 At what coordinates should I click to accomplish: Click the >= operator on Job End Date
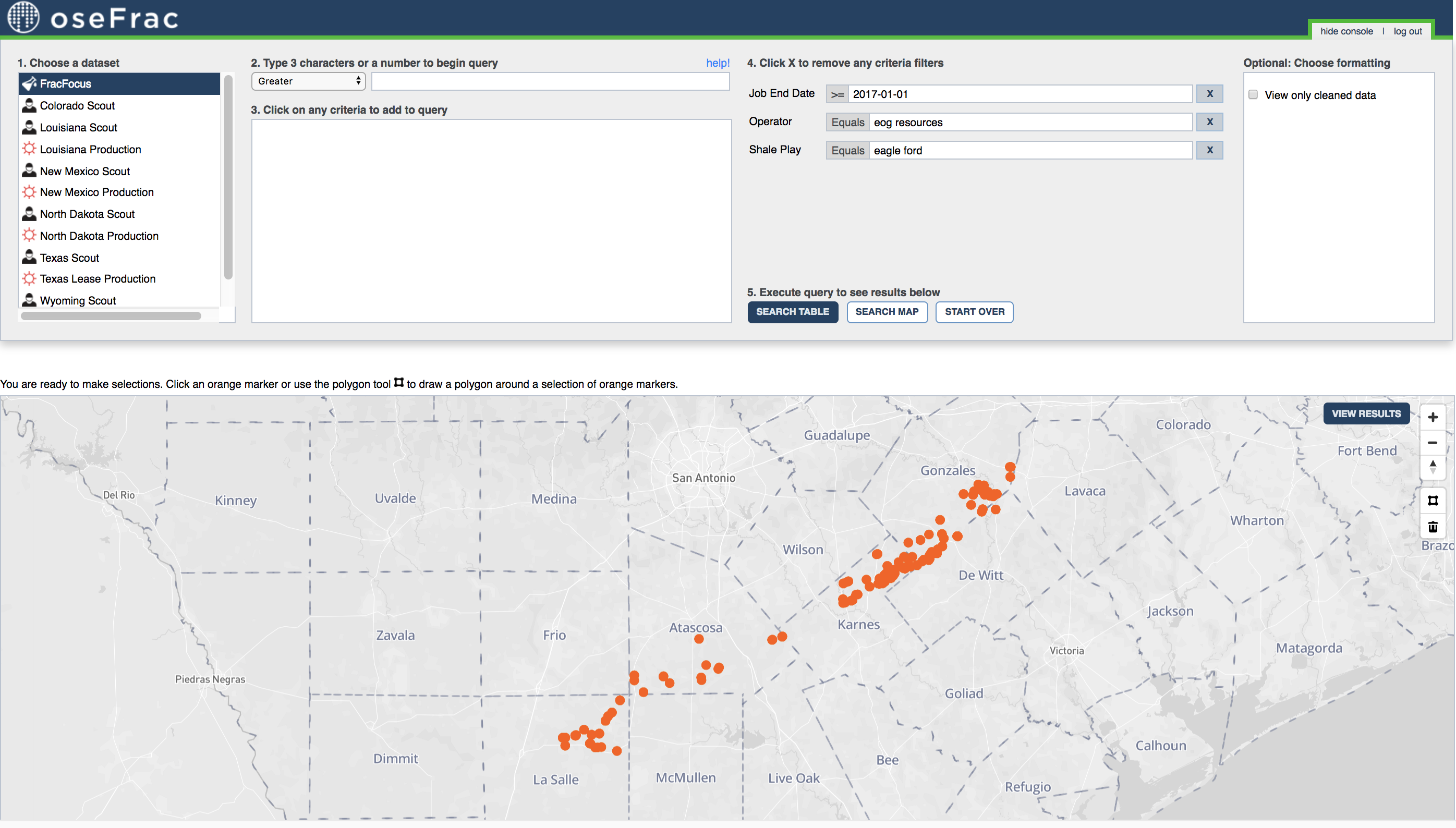[x=837, y=94]
